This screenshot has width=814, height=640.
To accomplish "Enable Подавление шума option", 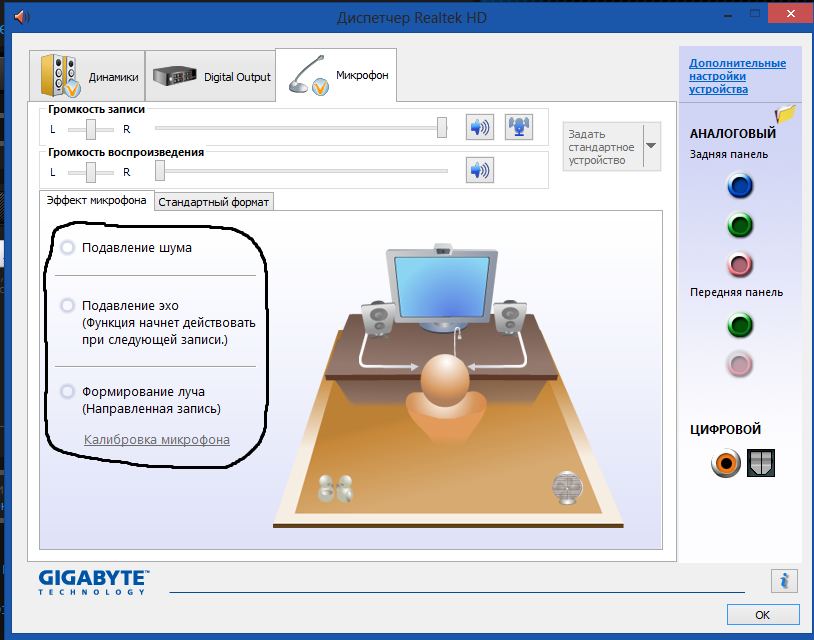I will click(x=67, y=248).
